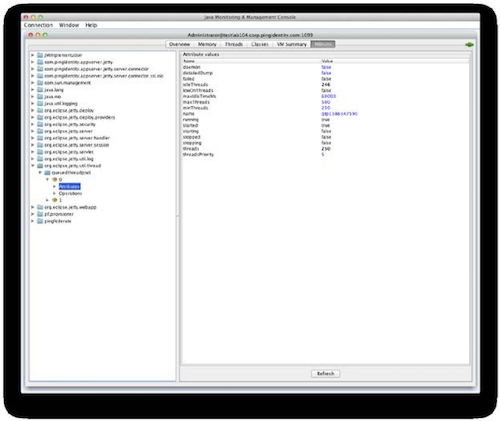Select the Operations tree item
500x421 pixels.
(70, 193)
